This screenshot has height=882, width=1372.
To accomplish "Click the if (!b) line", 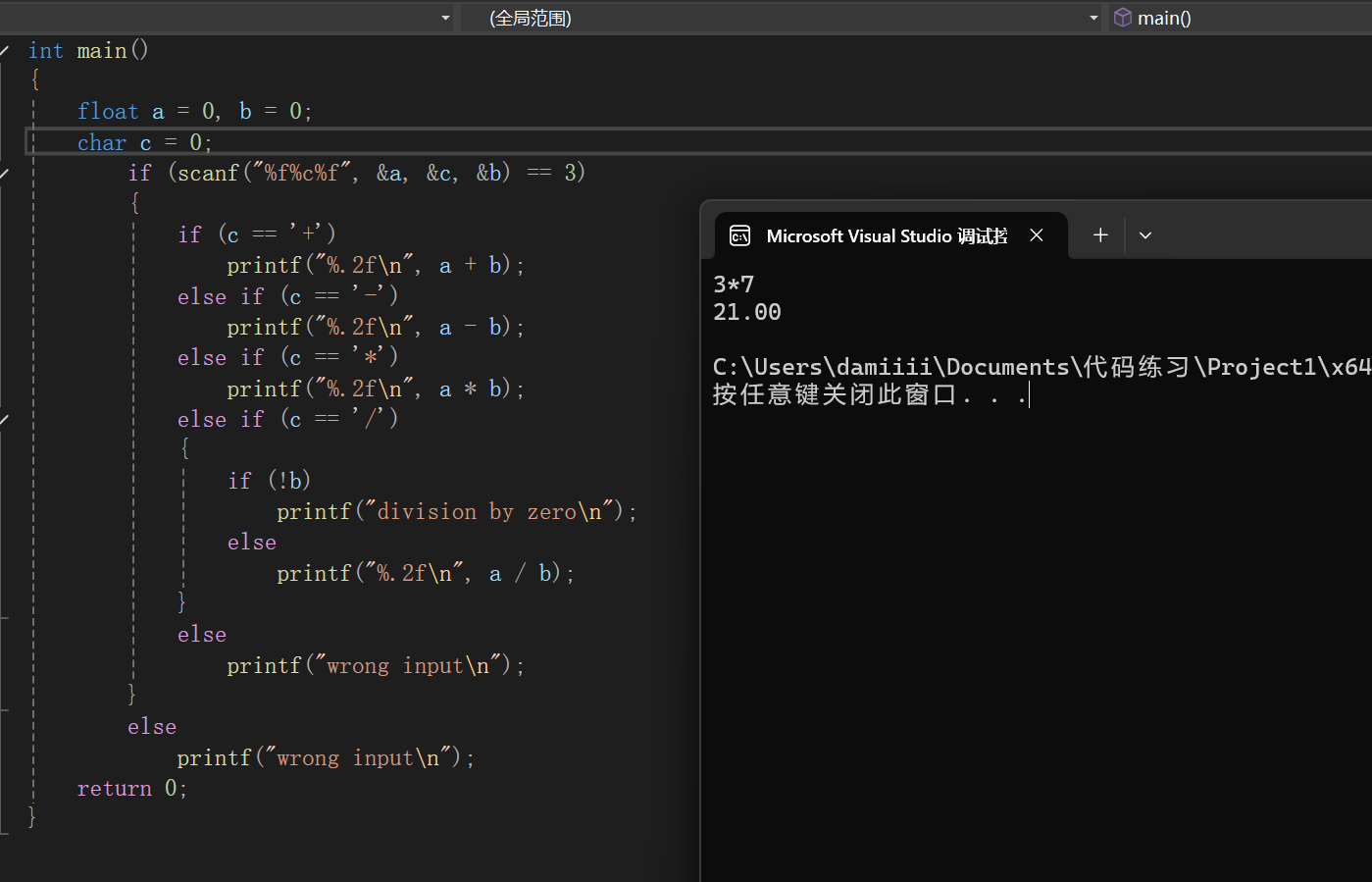I will click(x=270, y=480).
